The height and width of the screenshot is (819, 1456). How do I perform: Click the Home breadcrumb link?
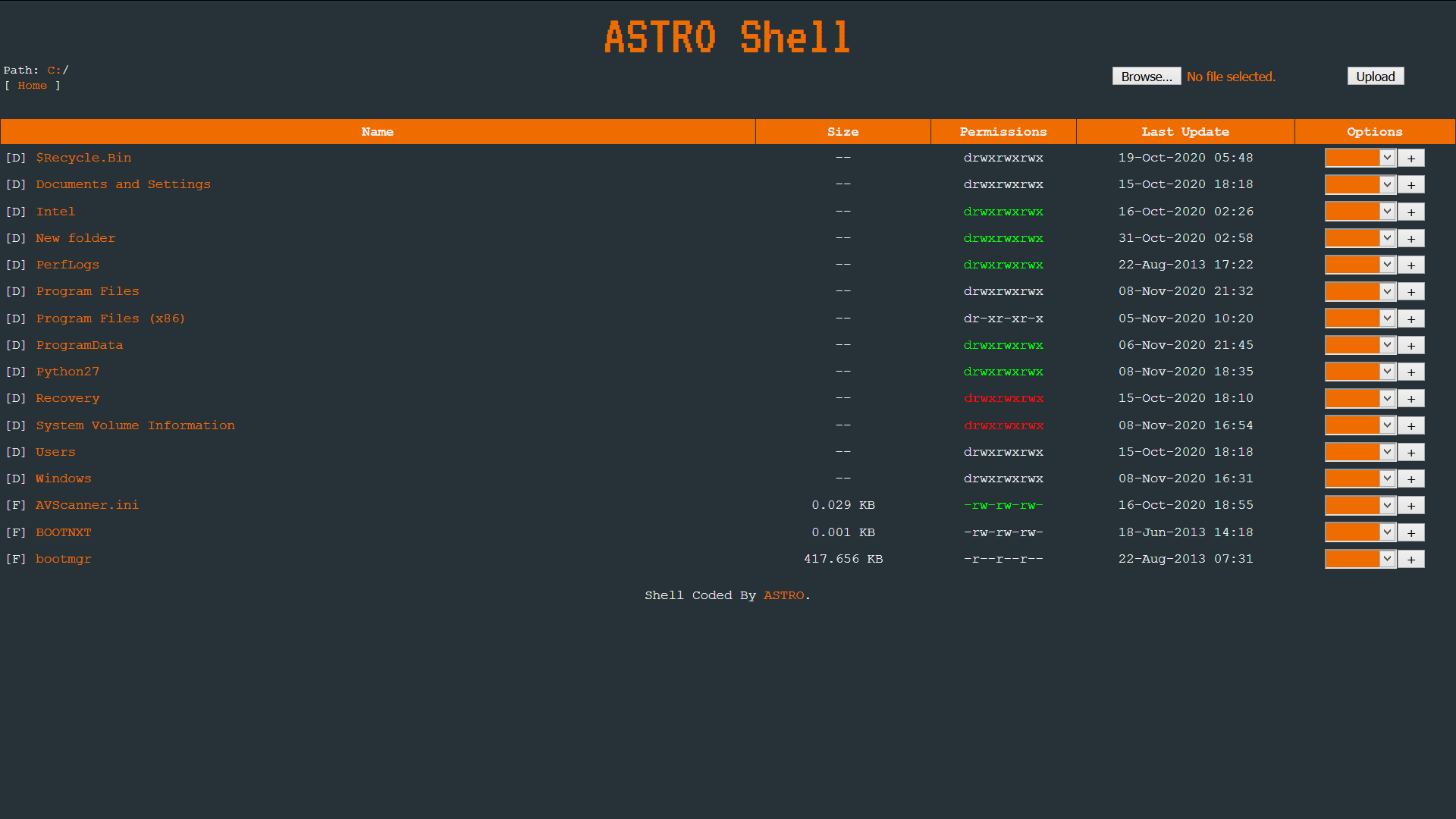coord(31,85)
